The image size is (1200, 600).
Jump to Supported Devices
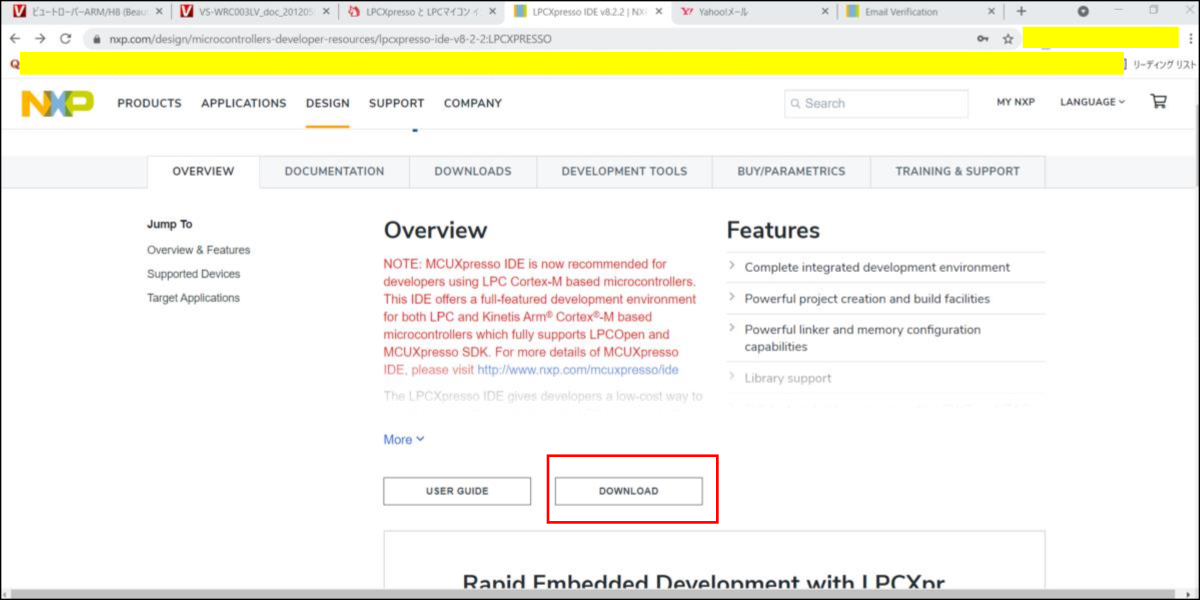click(194, 274)
